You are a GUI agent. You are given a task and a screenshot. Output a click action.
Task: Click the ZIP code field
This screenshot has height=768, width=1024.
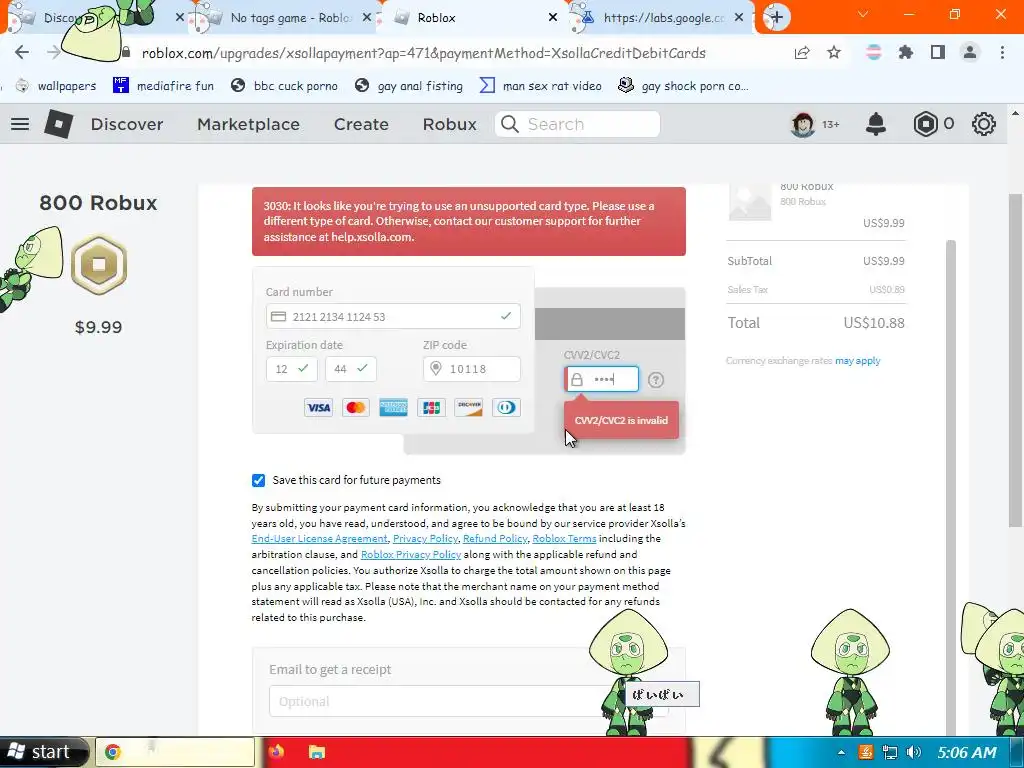[472, 369]
